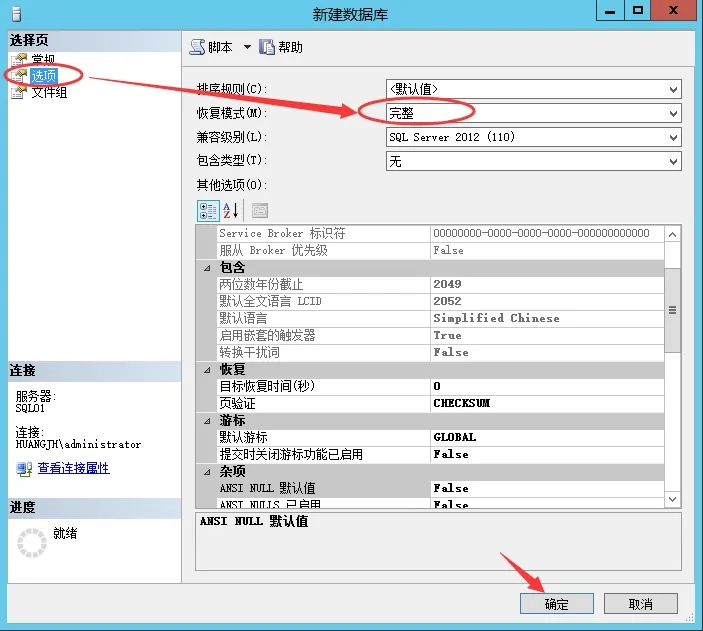This screenshot has height=631, width=703.
Task: Select the 选项 page in the sidebar
Action: coord(43,76)
